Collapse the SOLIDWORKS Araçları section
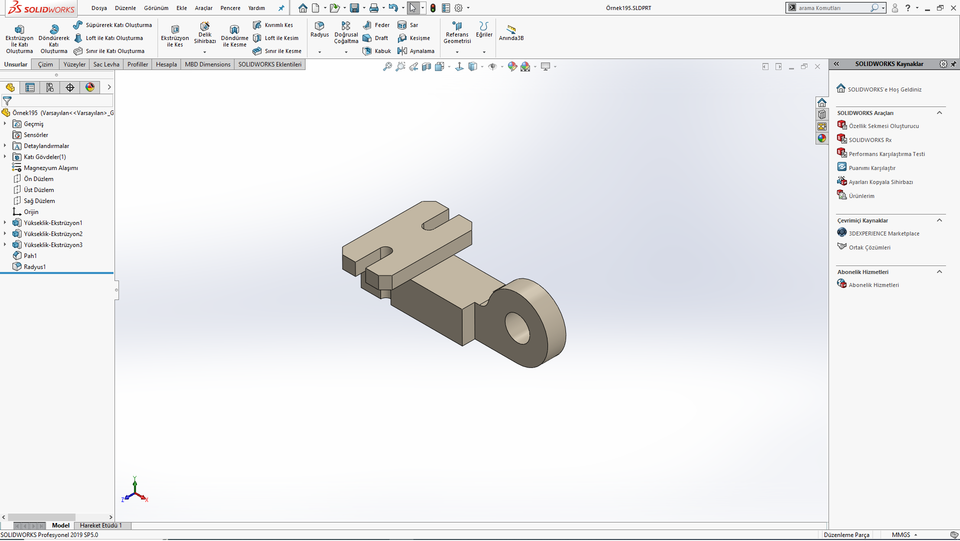 [940, 113]
